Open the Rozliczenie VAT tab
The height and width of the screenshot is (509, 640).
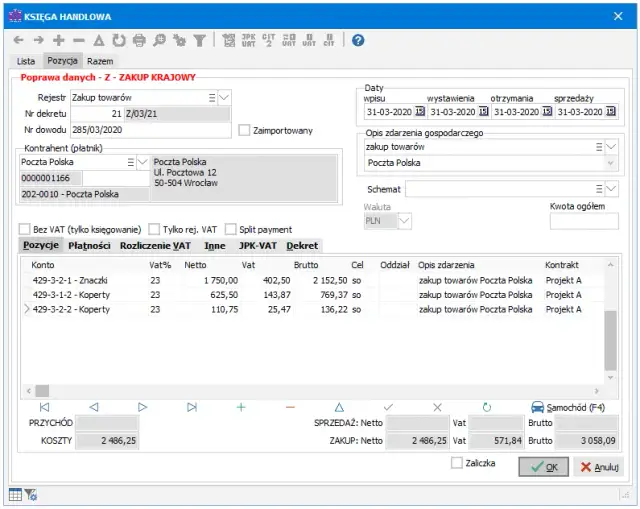[155, 245]
